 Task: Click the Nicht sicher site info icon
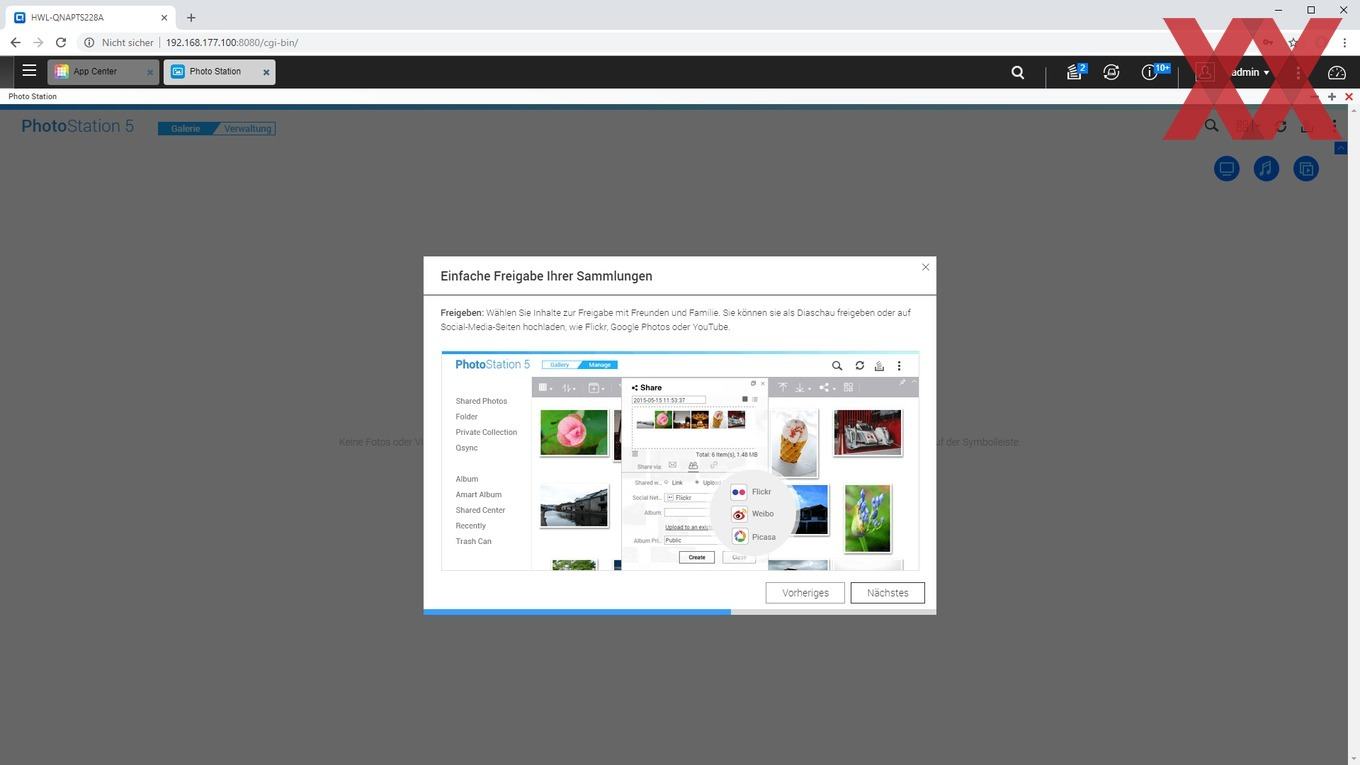pyautogui.click(x=89, y=43)
